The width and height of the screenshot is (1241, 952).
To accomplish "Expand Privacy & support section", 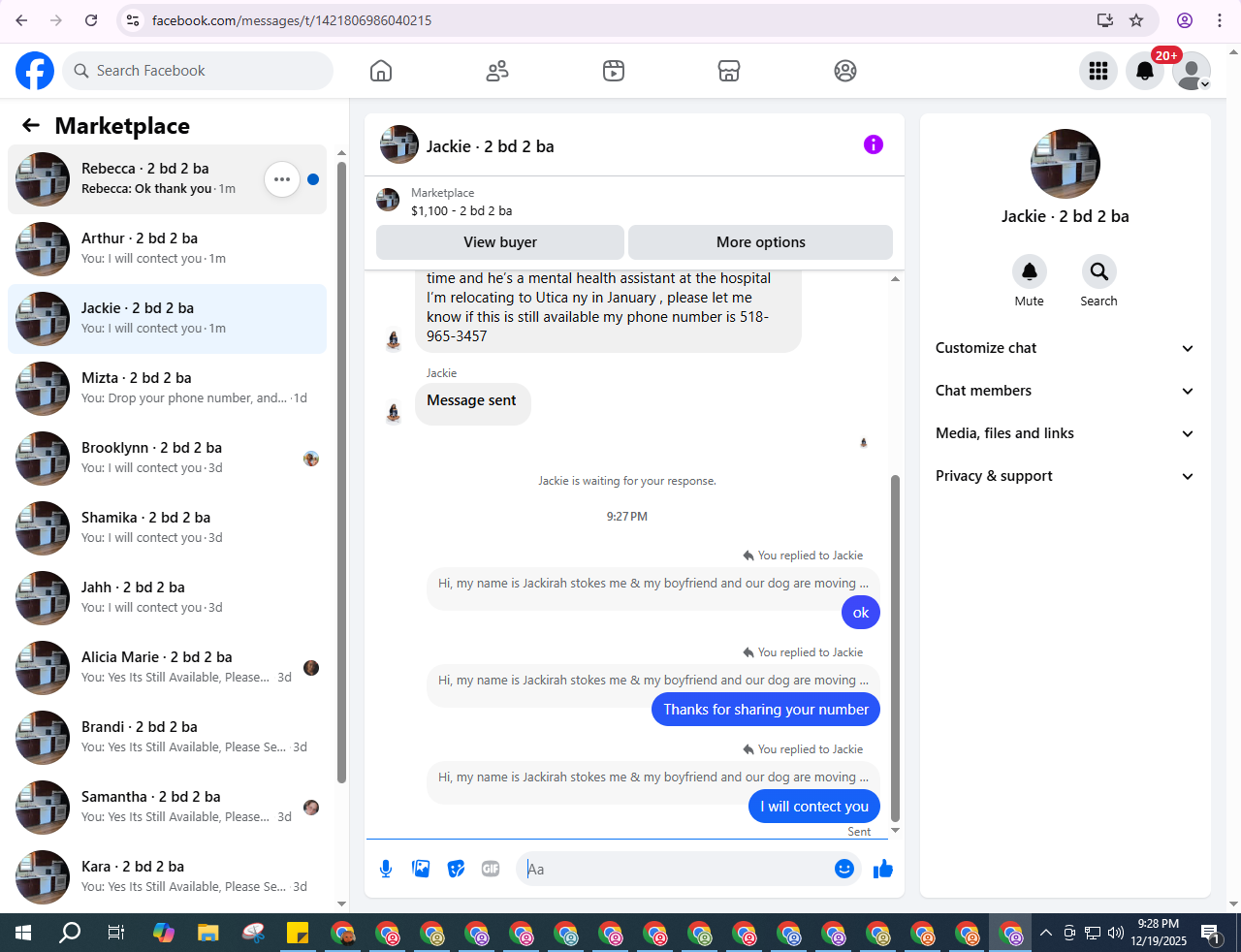I will coord(1065,476).
